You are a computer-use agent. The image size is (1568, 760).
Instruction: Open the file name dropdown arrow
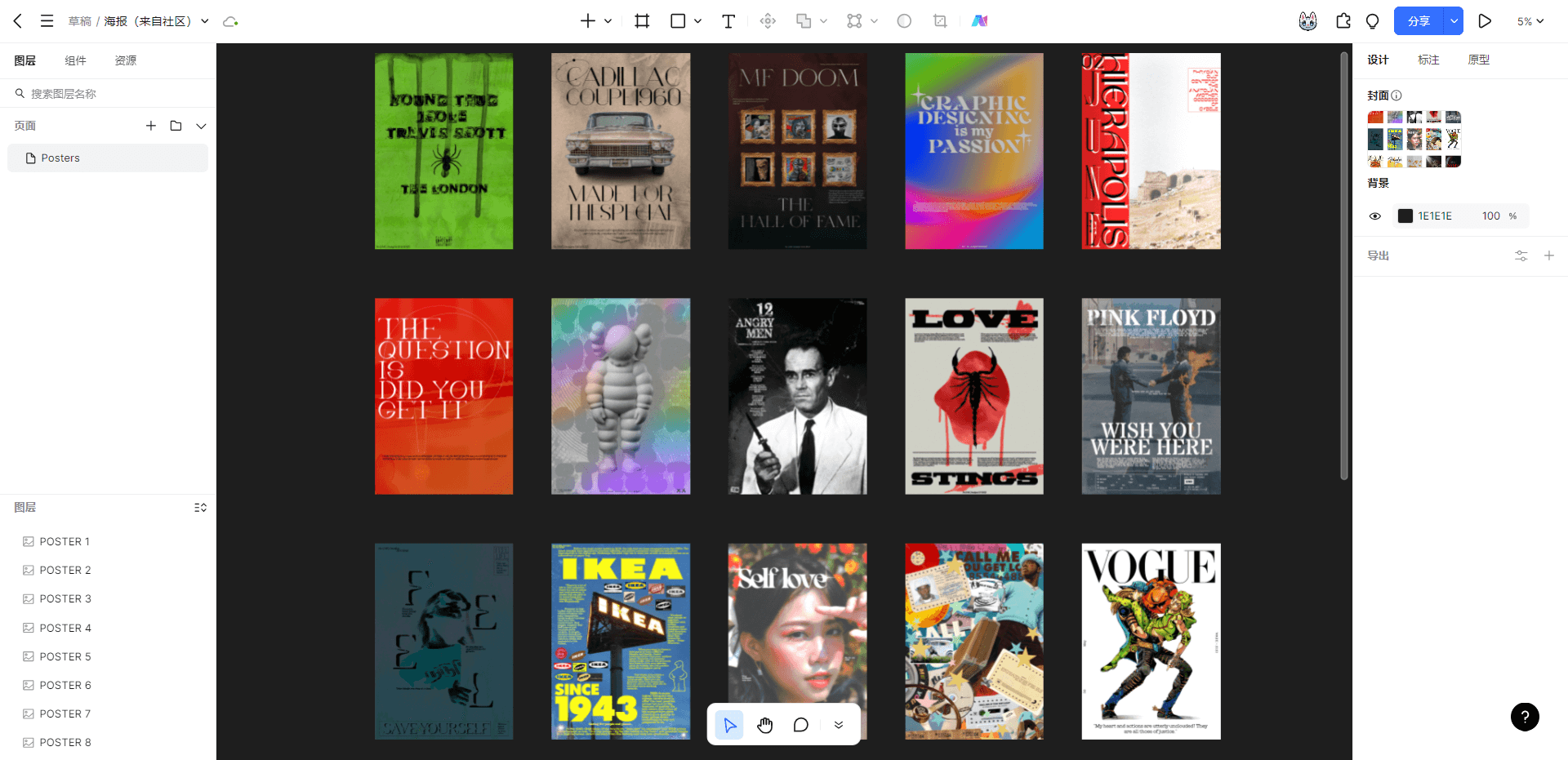[205, 21]
